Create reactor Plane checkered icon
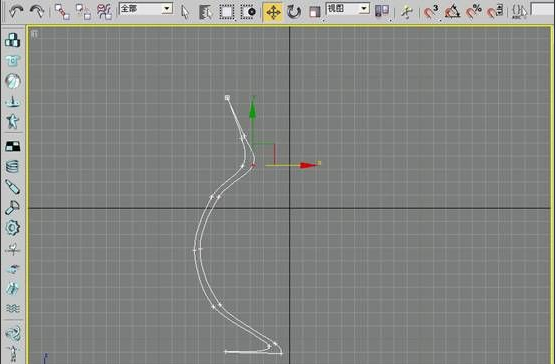The height and width of the screenshot is (364, 556). click(x=12, y=146)
